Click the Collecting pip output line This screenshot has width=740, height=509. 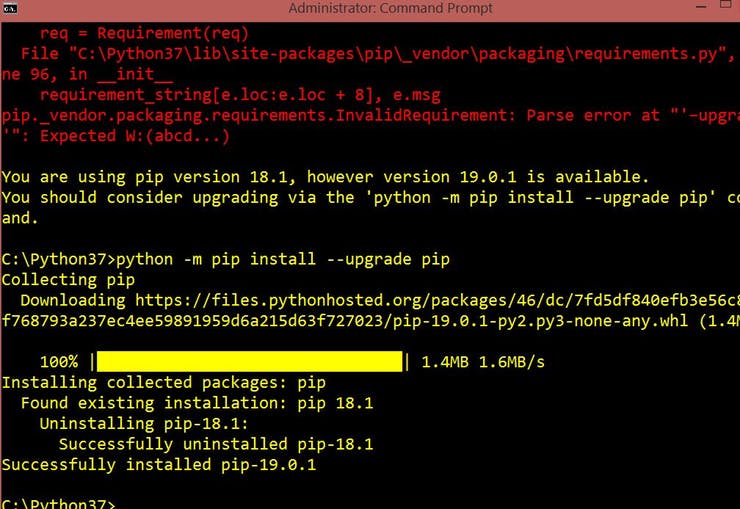[x=68, y=280]
